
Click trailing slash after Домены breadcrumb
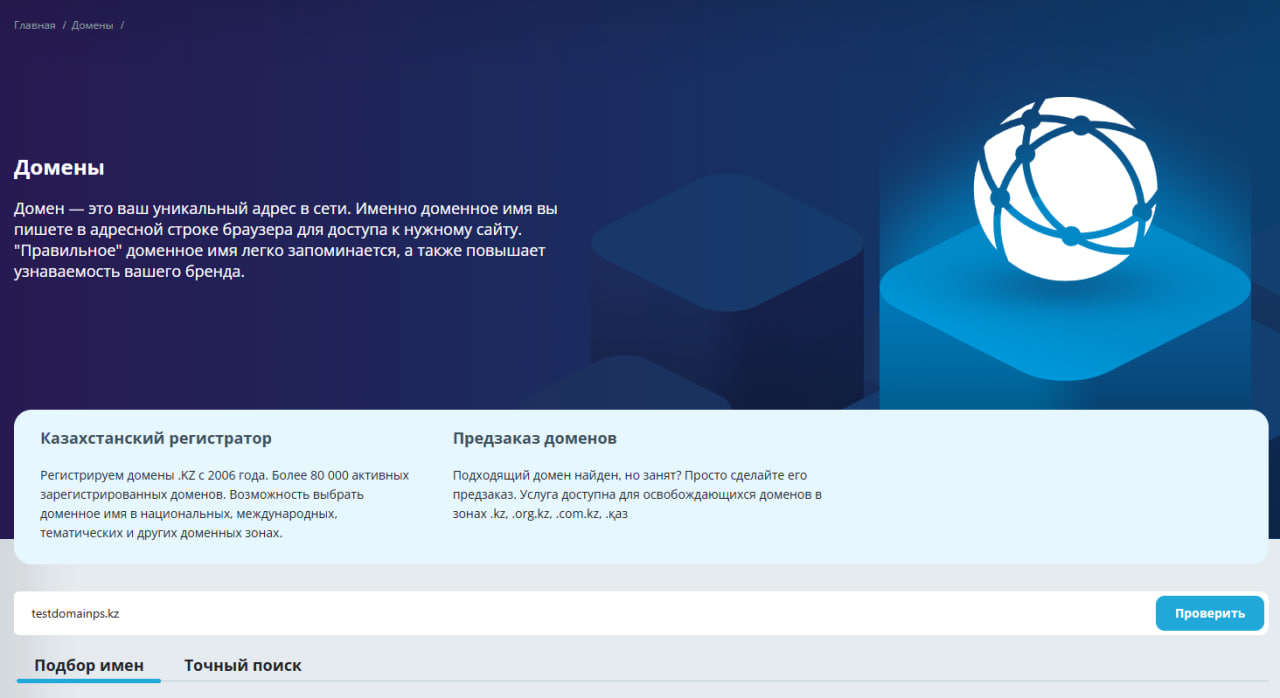[122, 25]
